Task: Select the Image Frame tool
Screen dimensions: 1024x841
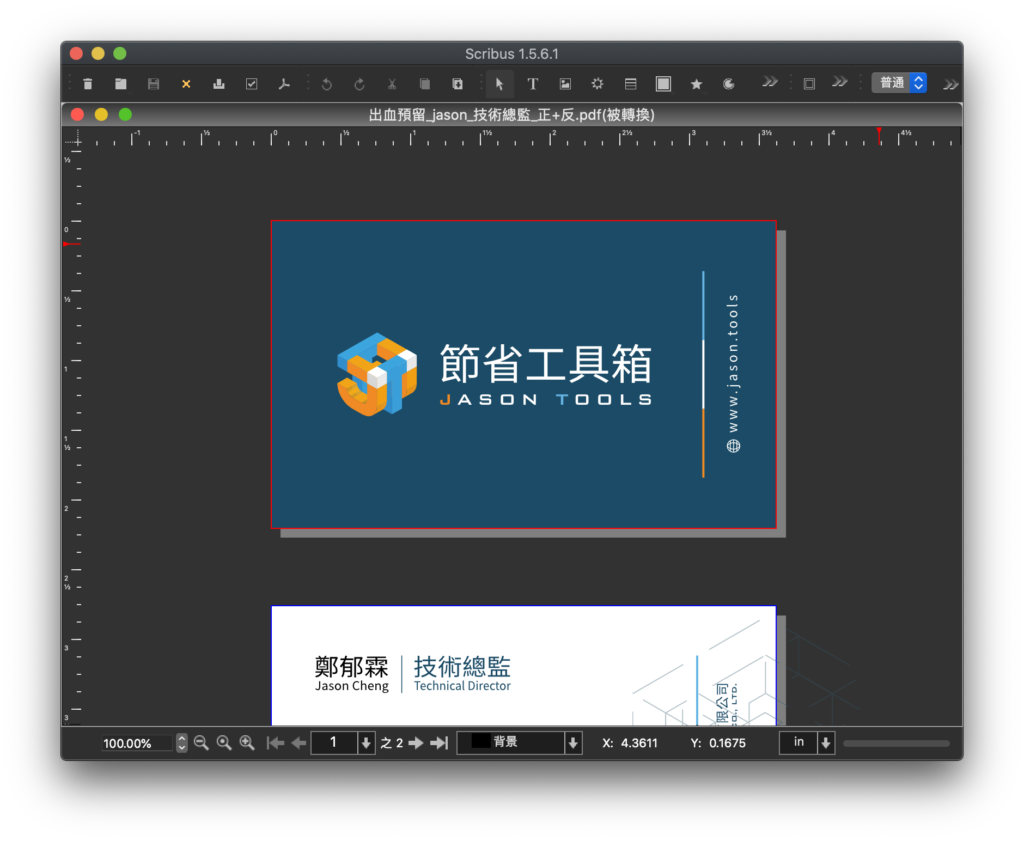Action: [566, 84]
